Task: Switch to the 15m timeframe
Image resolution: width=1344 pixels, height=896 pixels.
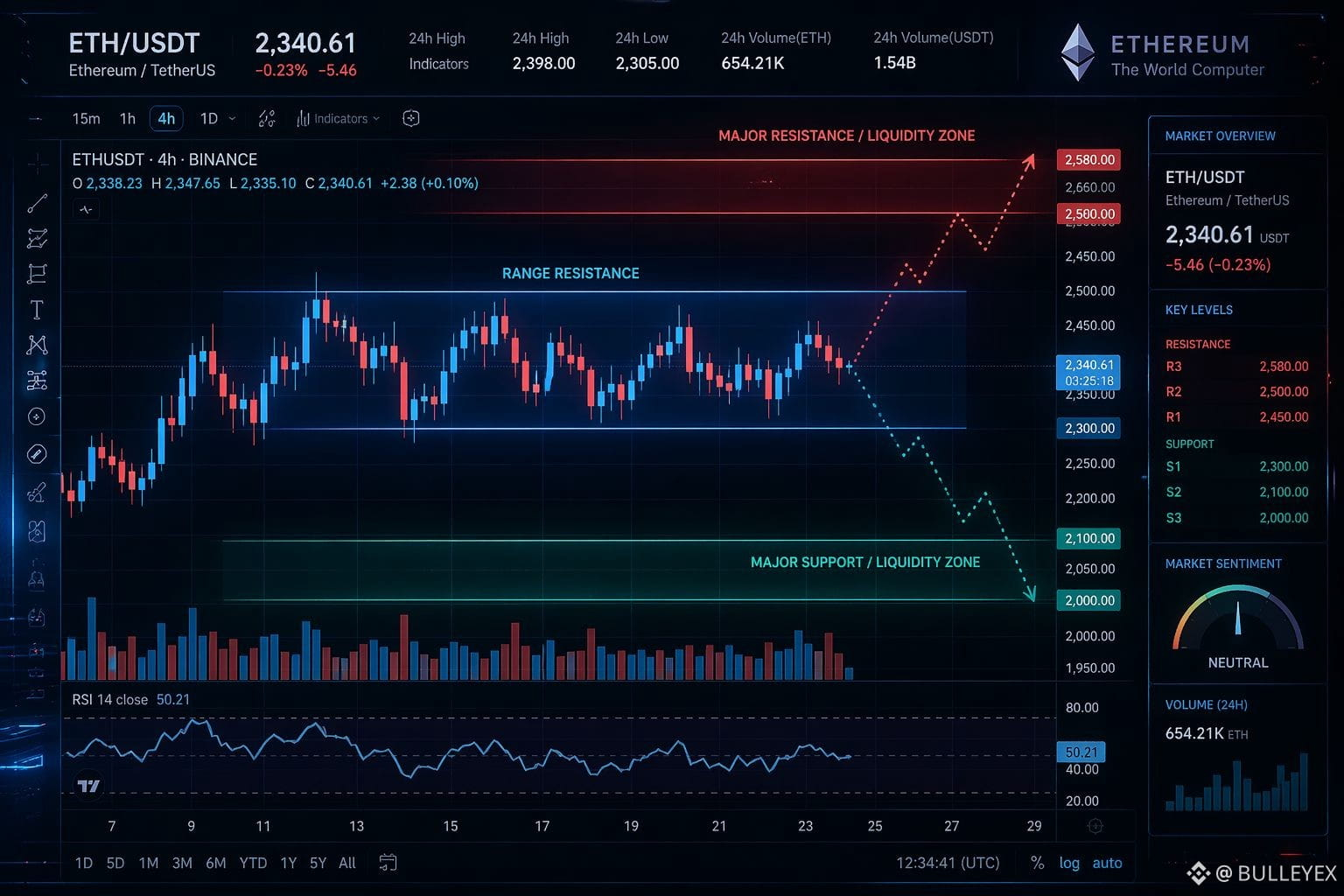Action: [86, 118]
